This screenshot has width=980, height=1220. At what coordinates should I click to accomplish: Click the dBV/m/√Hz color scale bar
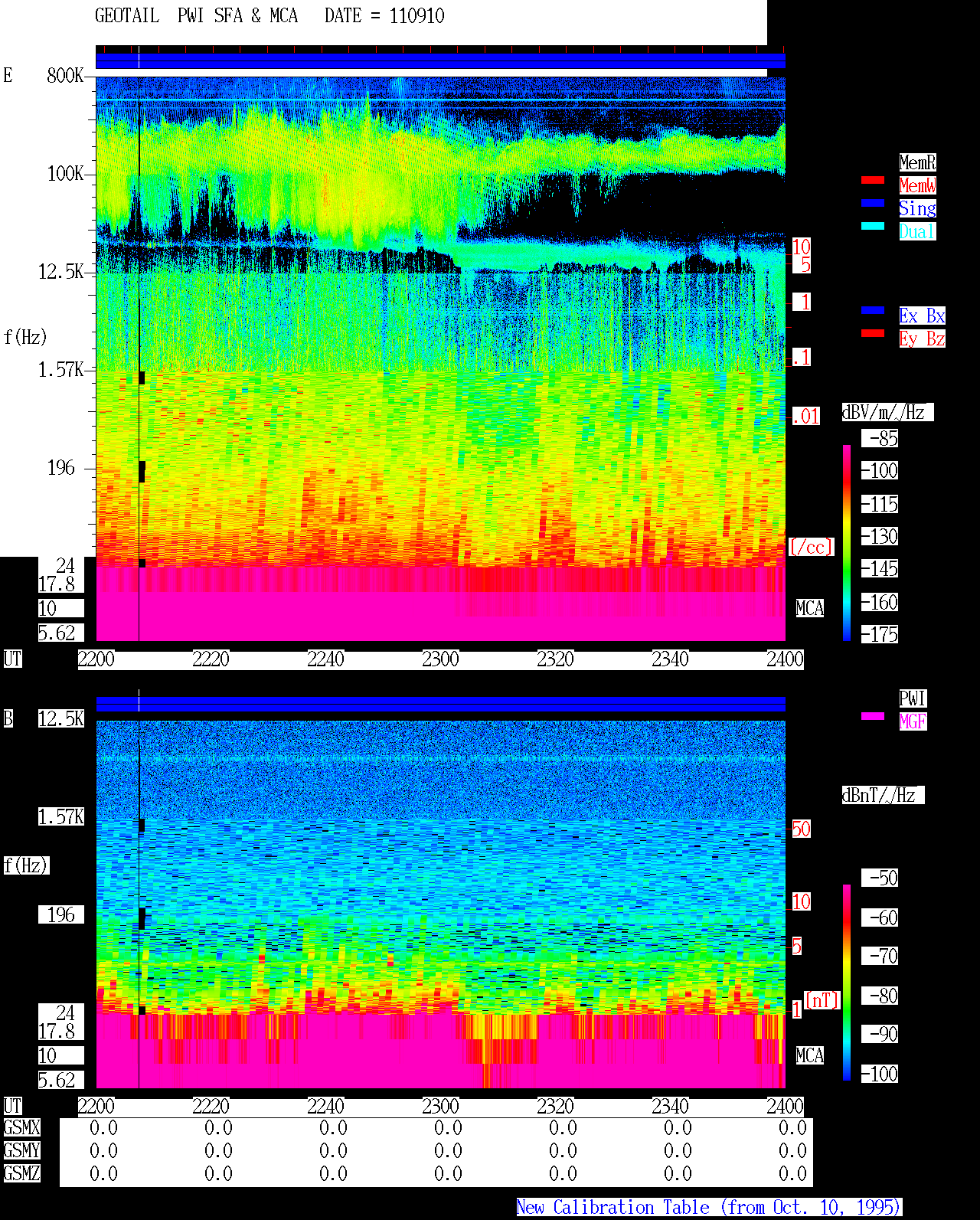(847, 542)
